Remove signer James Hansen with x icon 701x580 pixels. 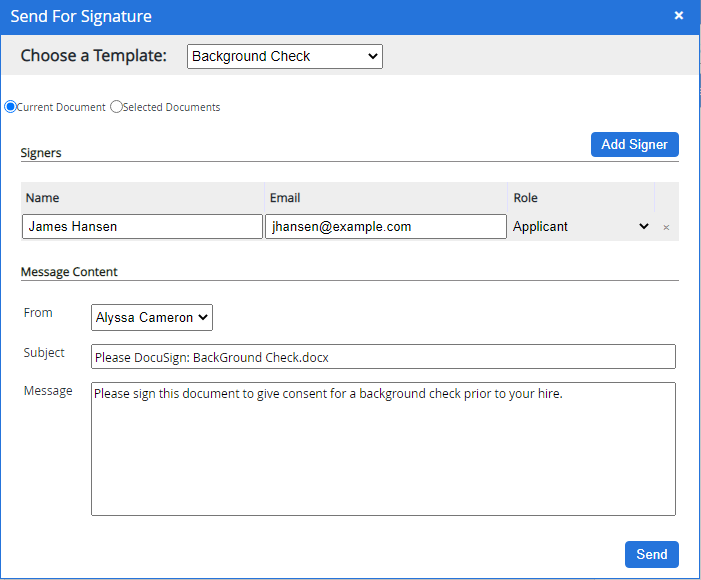(x=666, y=227)
